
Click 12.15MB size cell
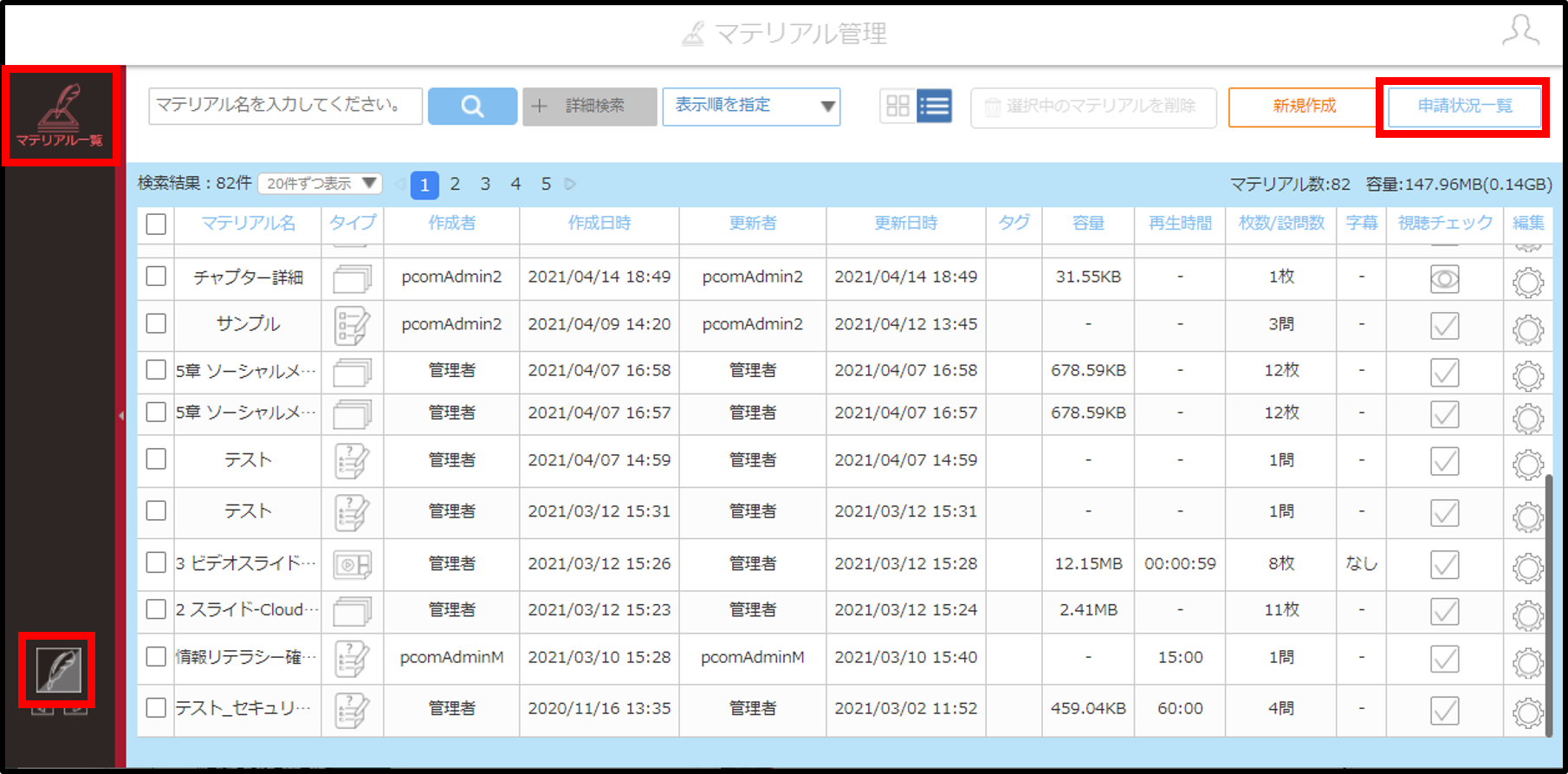1088,563
